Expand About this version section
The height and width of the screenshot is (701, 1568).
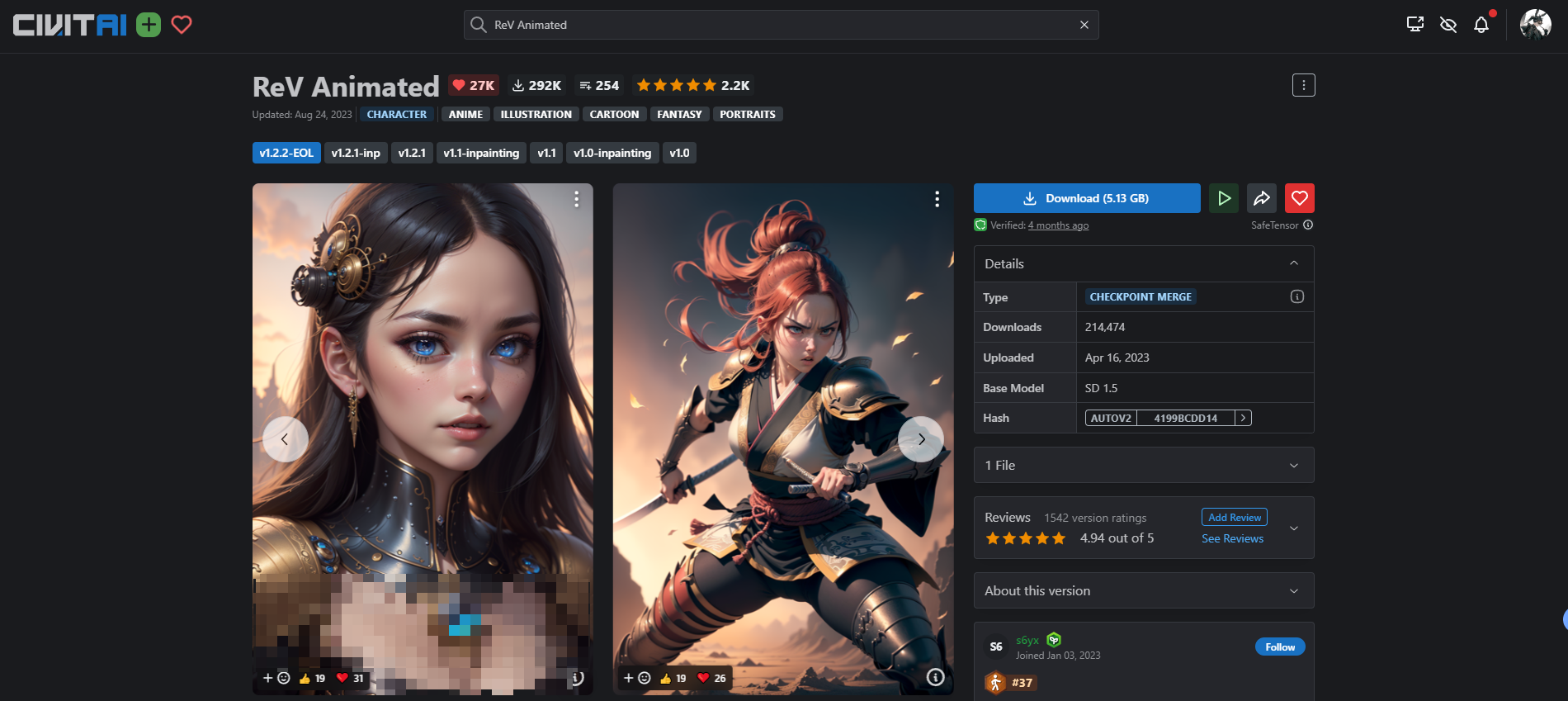(1144, 590)
